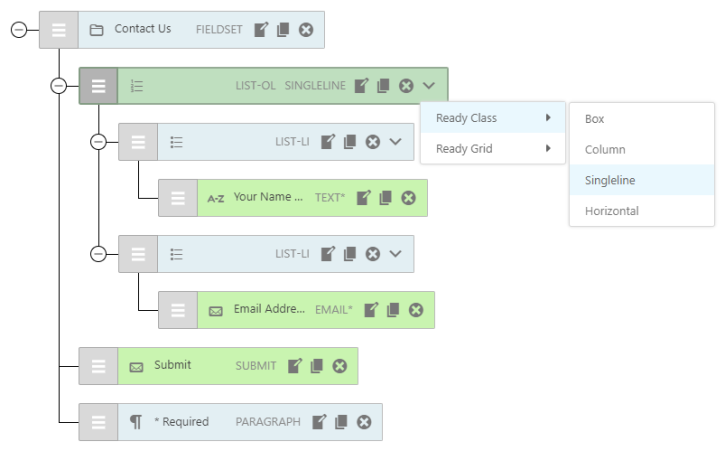Choose Column from the submenu
Screen dimensions: 725x451
click(605, 150)
